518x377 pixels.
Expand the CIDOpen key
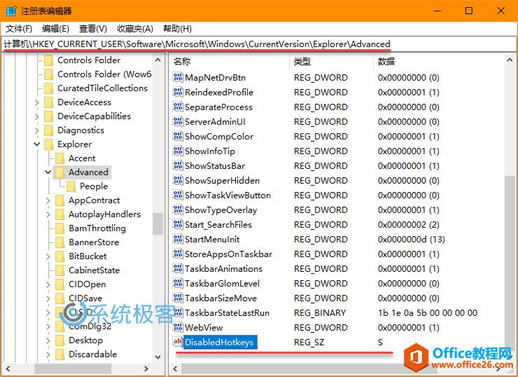tap(48, 284)
